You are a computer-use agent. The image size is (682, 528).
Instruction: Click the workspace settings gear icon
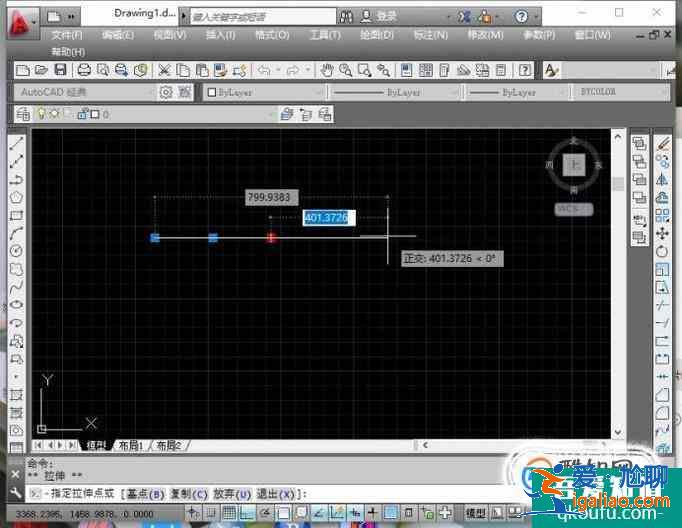(x=166, y=92)
